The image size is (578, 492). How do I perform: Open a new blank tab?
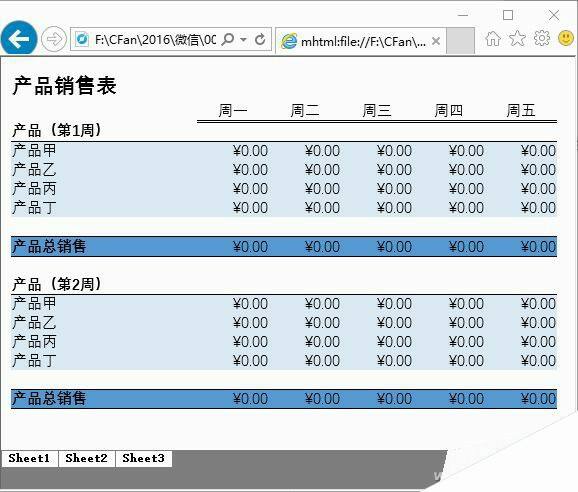point(460,41)
